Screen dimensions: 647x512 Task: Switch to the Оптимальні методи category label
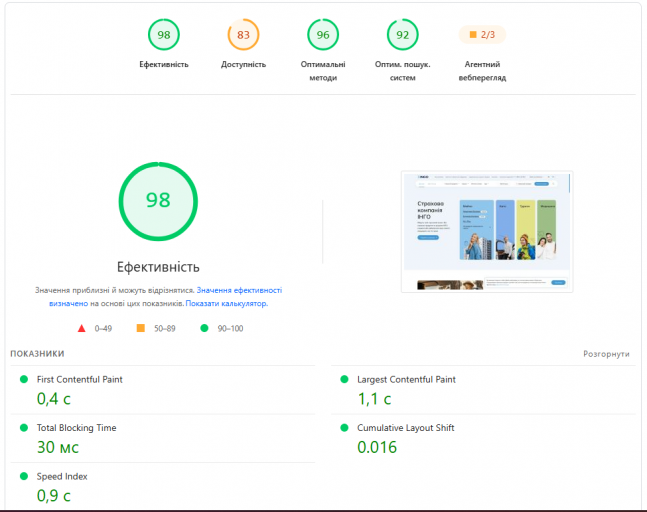(323, 71)
